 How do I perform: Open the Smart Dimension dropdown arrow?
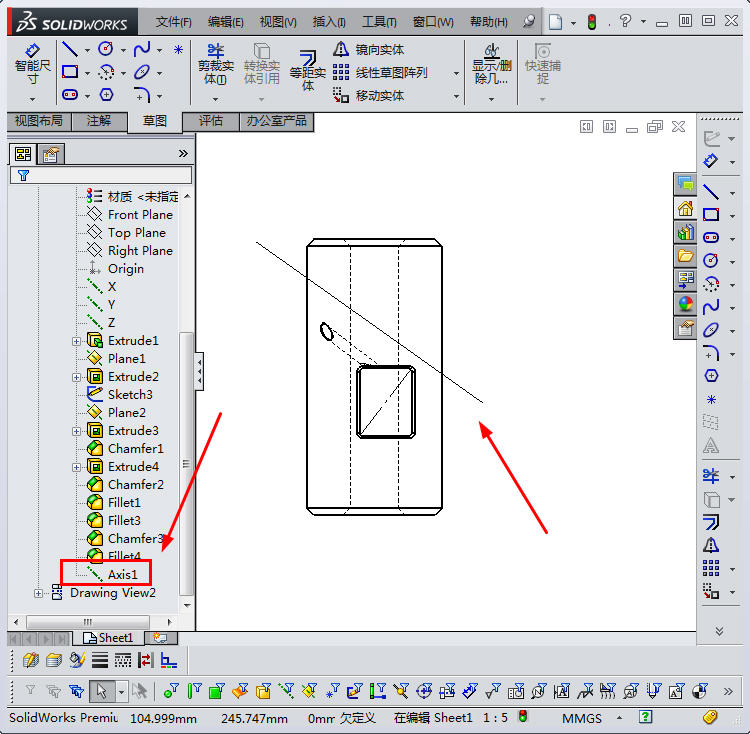tap(32, 98)
